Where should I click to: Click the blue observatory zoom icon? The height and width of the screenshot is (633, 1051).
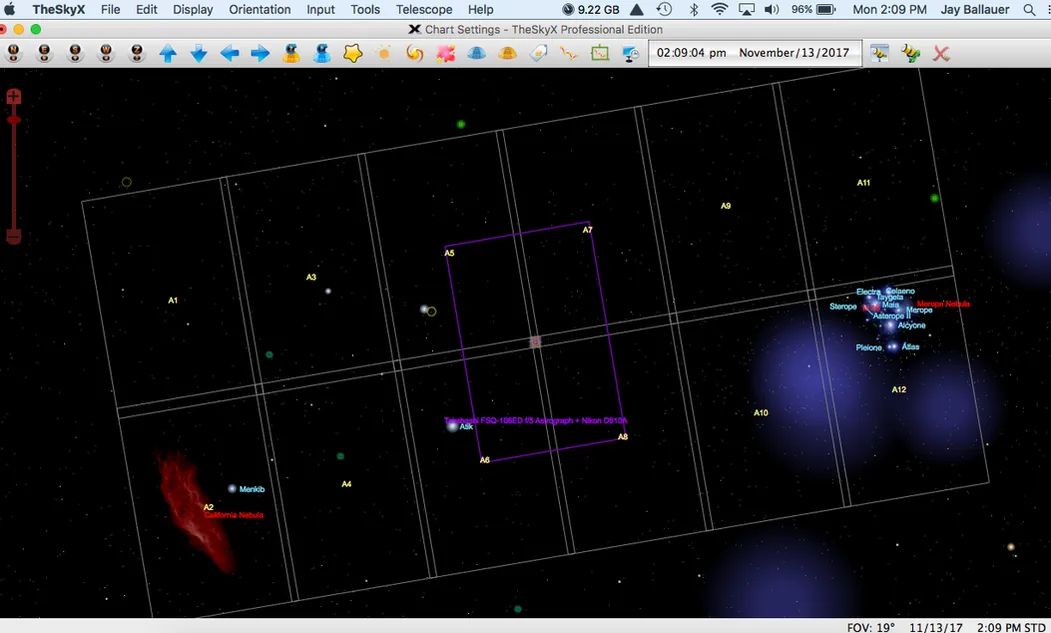click(322, 53)
